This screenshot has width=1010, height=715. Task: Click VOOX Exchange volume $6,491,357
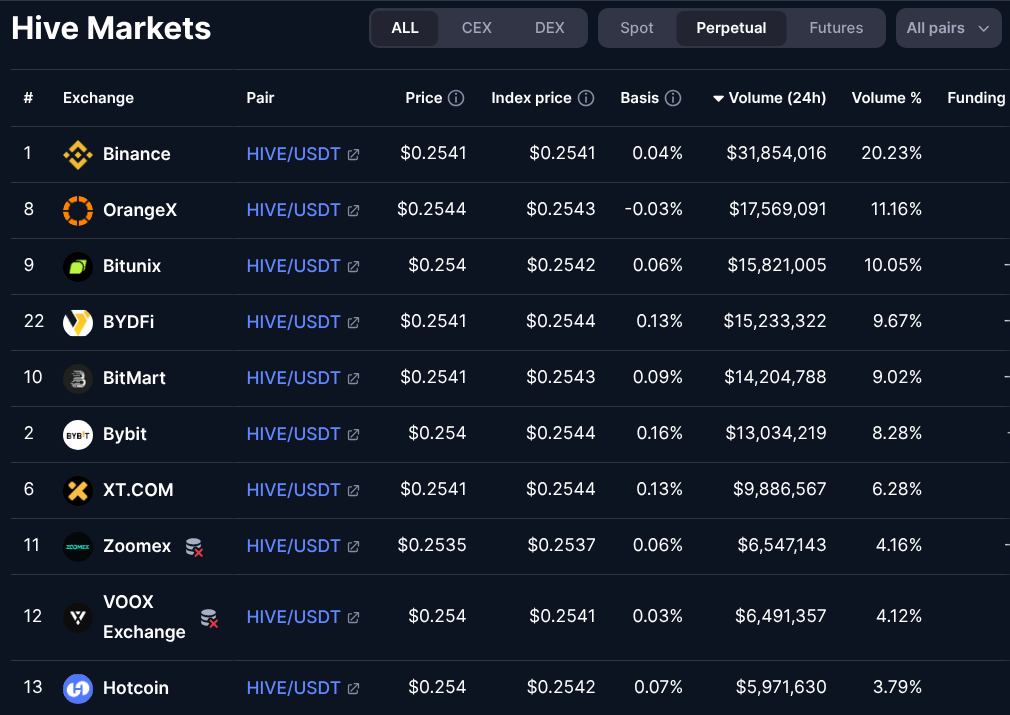click(x=781, y=616)
